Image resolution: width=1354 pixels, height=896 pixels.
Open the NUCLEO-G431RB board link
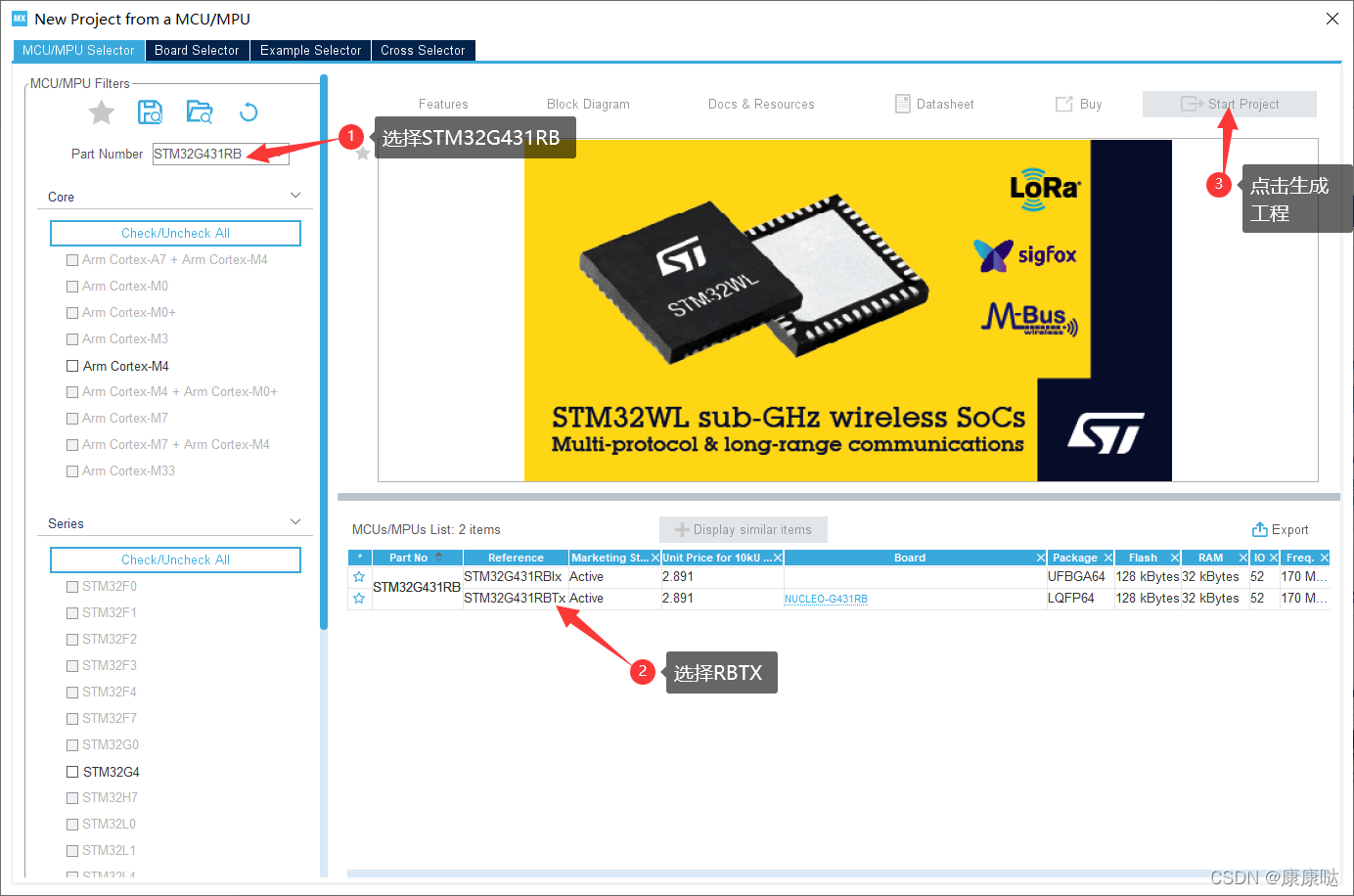pos(826,599)
